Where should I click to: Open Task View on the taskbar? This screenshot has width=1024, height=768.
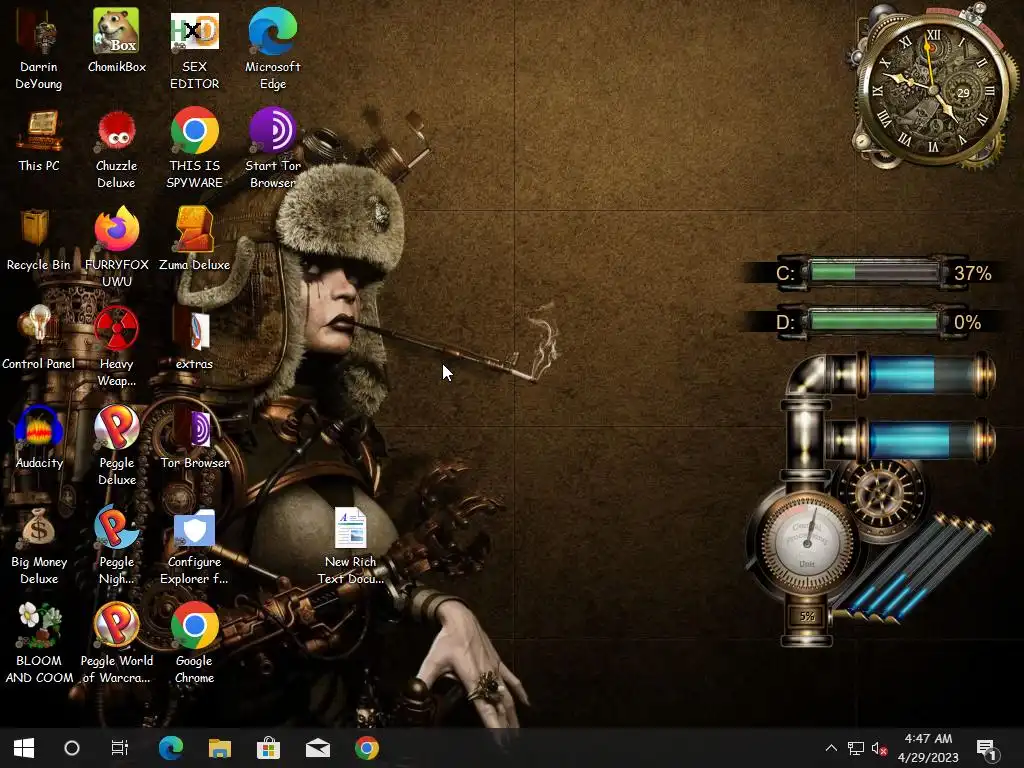pyautogui.click(x=120, y=748)
